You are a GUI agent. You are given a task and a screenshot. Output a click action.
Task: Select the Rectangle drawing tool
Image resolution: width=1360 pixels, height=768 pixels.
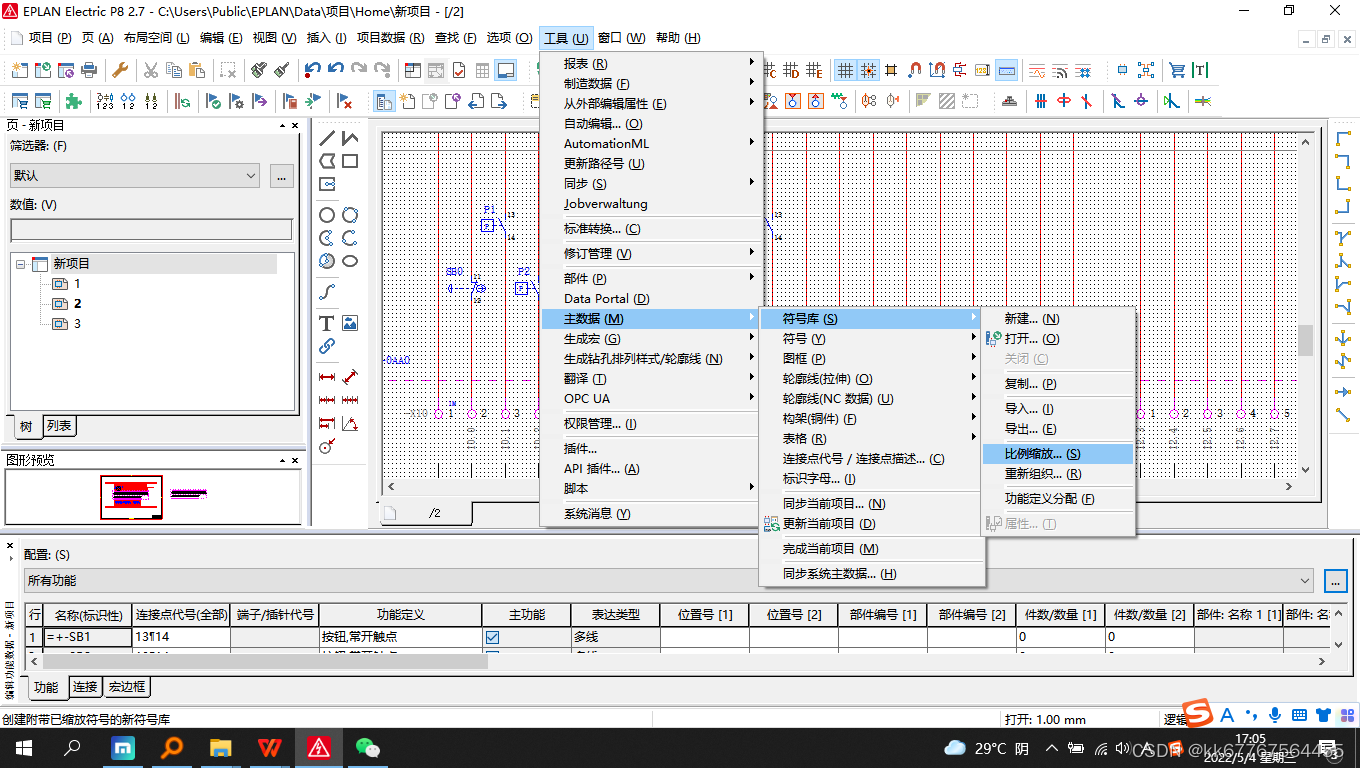click(x=350, y=161)
